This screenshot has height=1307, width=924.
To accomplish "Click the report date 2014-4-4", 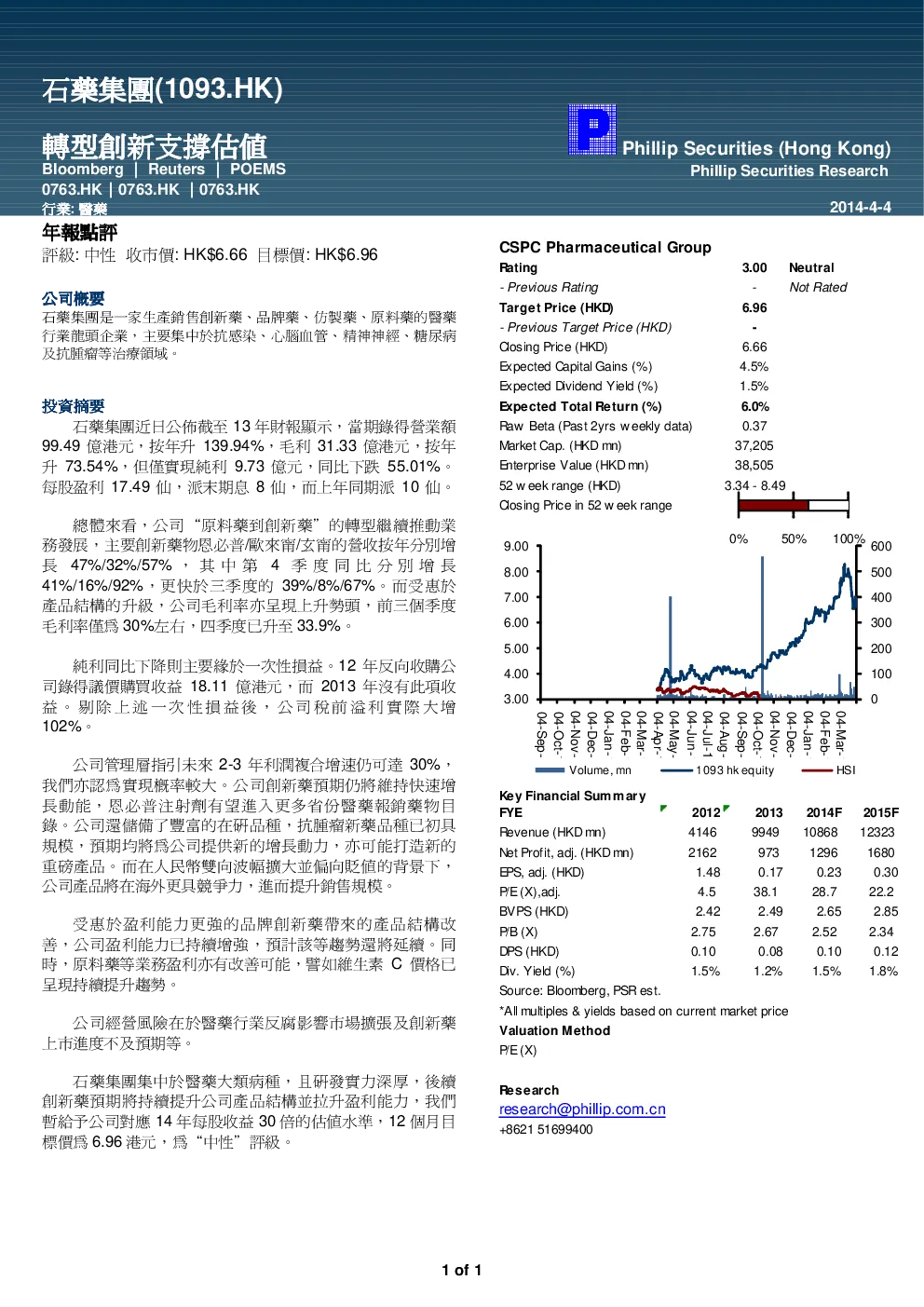I will tap(861, 207).
